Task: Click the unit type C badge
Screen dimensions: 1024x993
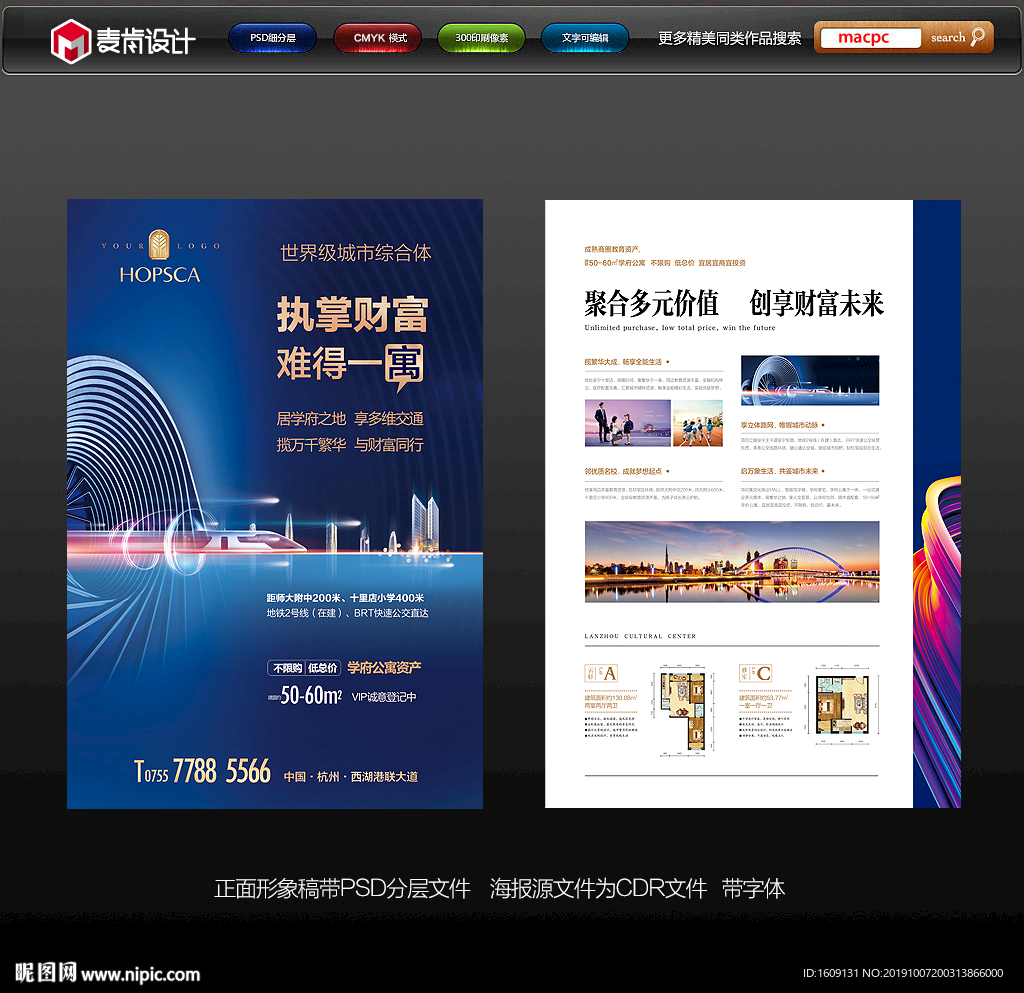Action: click(x=763, y=673)
